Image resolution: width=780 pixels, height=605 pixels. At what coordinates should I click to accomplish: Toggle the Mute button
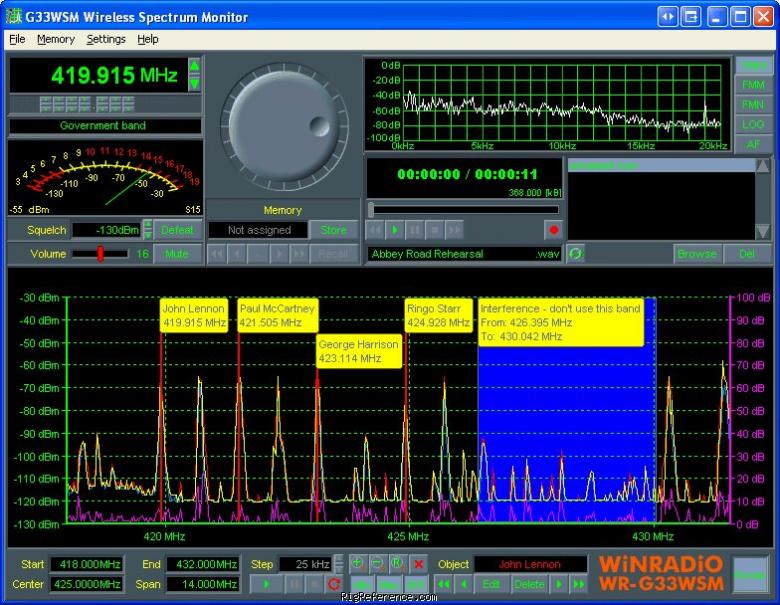[177, 254]
